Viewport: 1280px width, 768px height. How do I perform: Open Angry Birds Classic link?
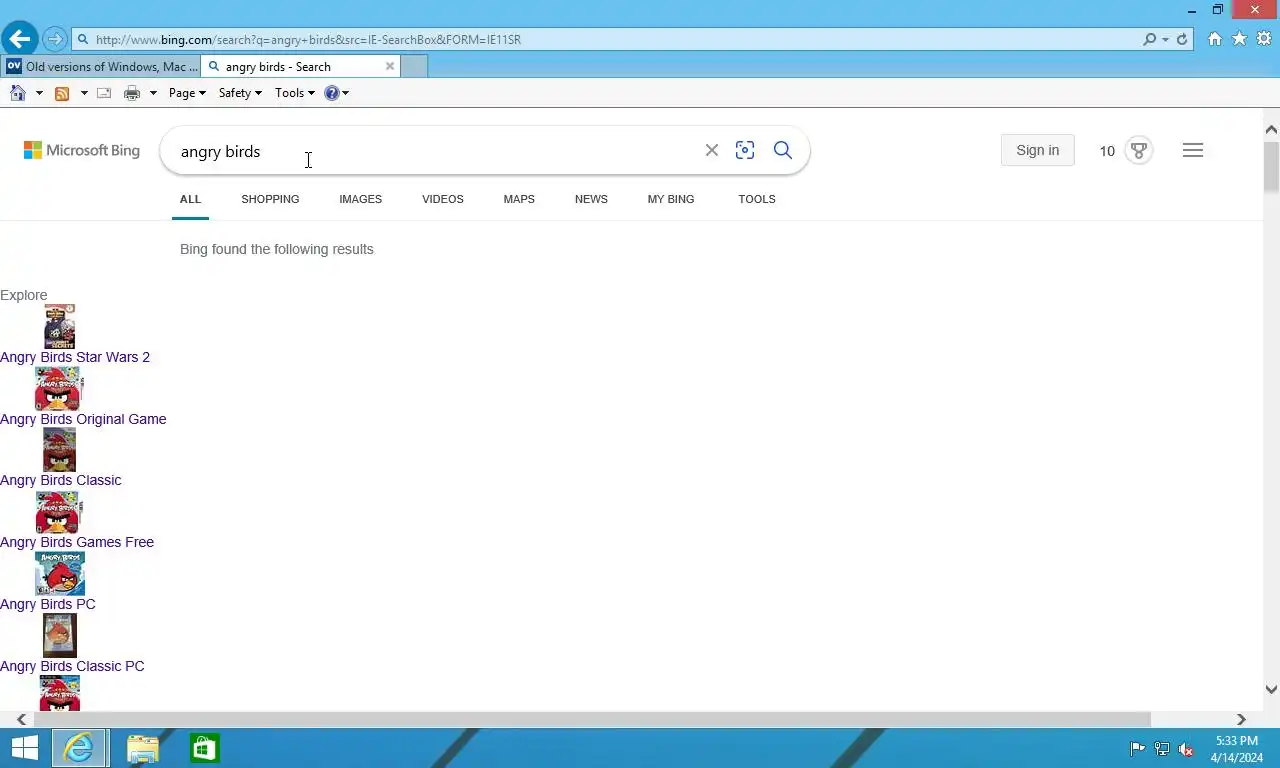60,480
